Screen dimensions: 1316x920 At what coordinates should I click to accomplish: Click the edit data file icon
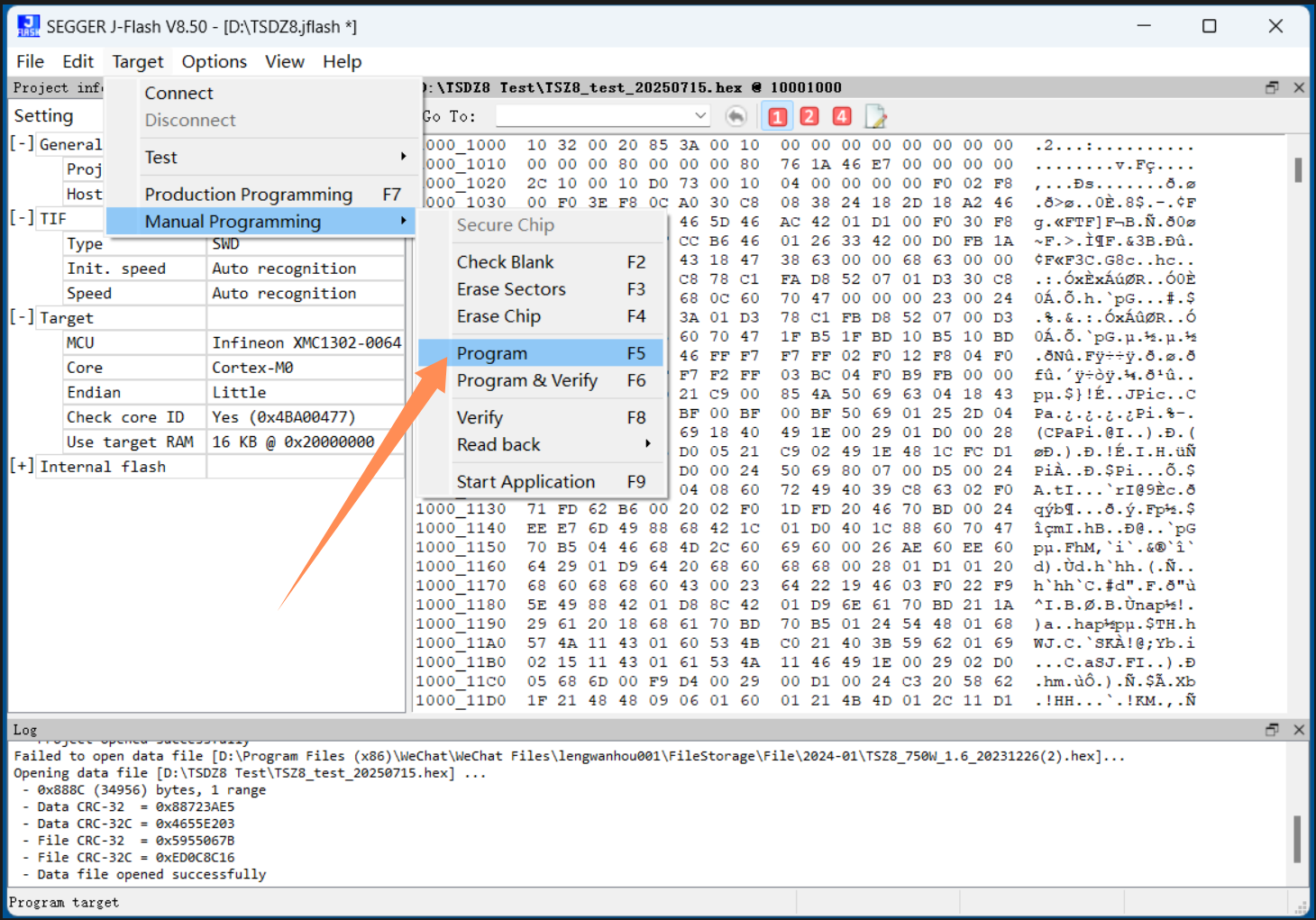click(x=875, y=116)
